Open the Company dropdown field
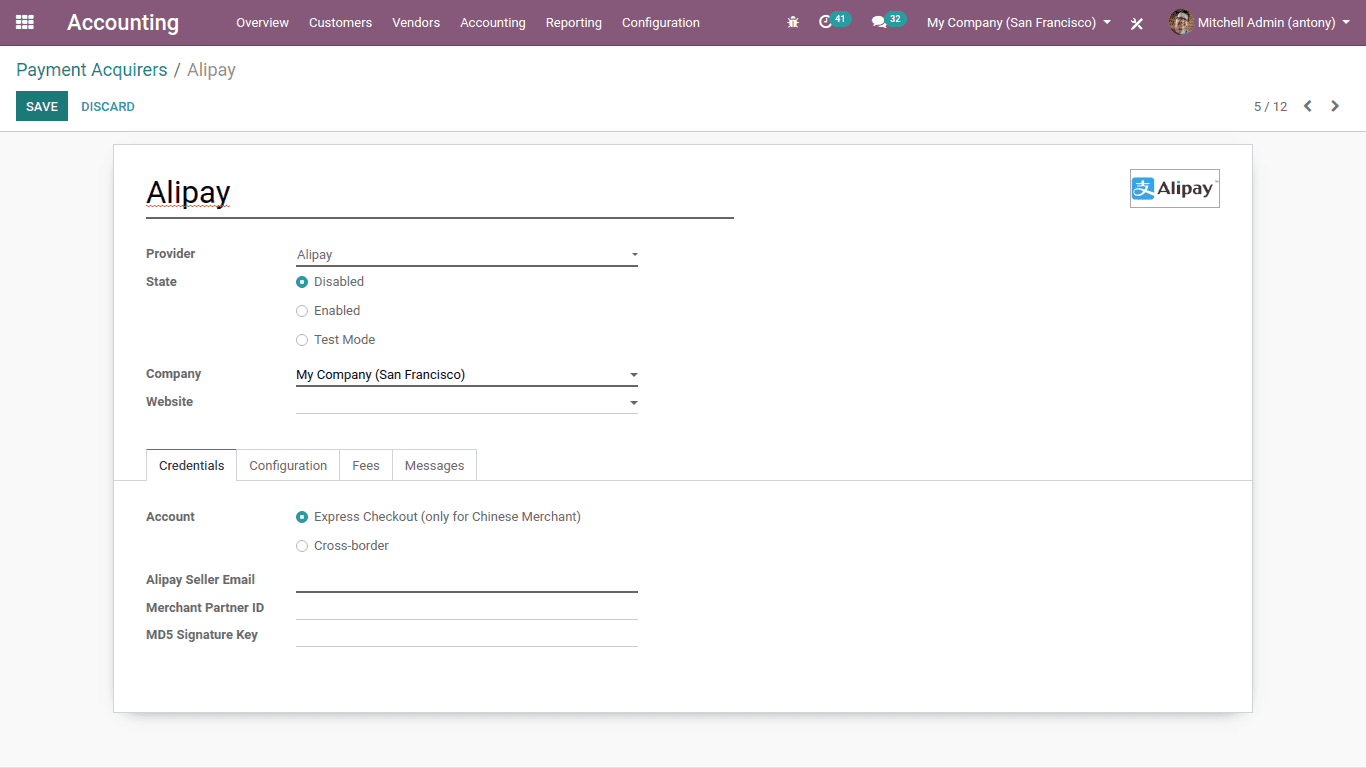This screenshot has width=1366, height=768. [x=467, y=375]
